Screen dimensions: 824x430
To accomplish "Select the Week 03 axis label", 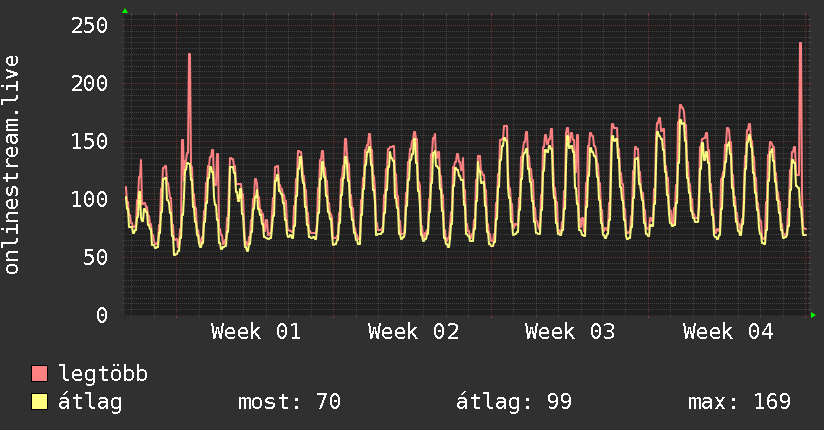I will click(570, 332).
